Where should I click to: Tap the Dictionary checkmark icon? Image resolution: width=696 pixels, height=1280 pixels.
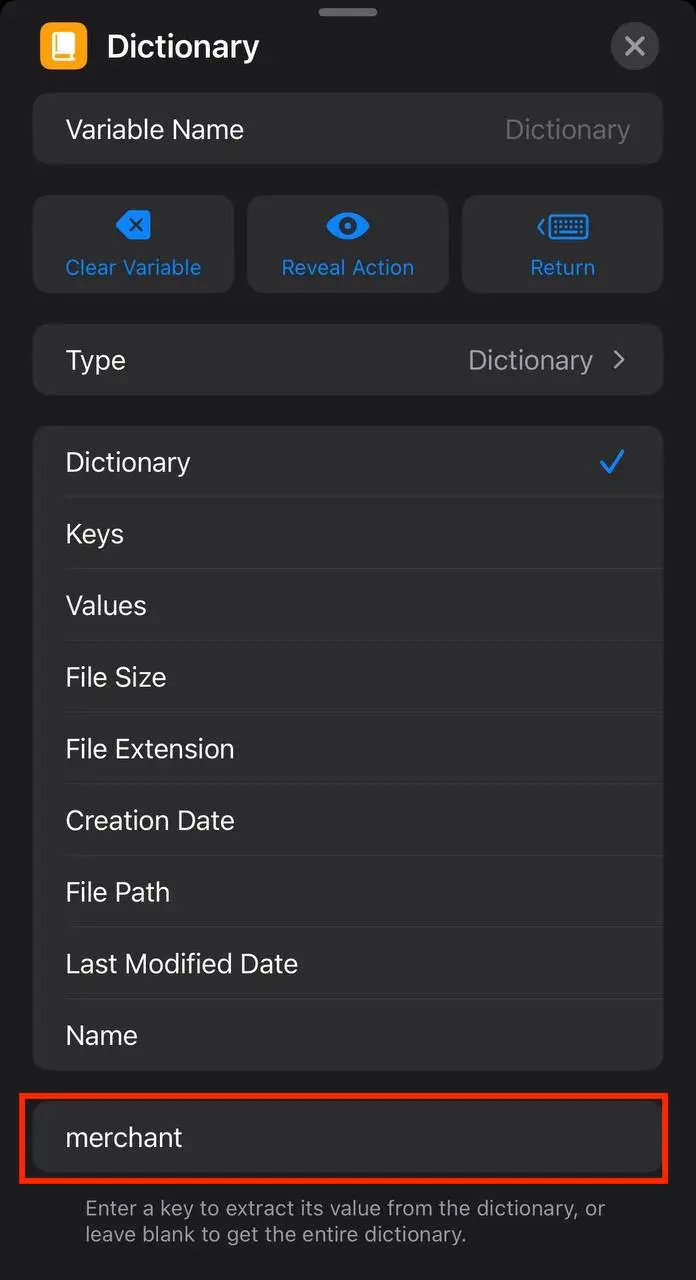(x=611, y=462)
